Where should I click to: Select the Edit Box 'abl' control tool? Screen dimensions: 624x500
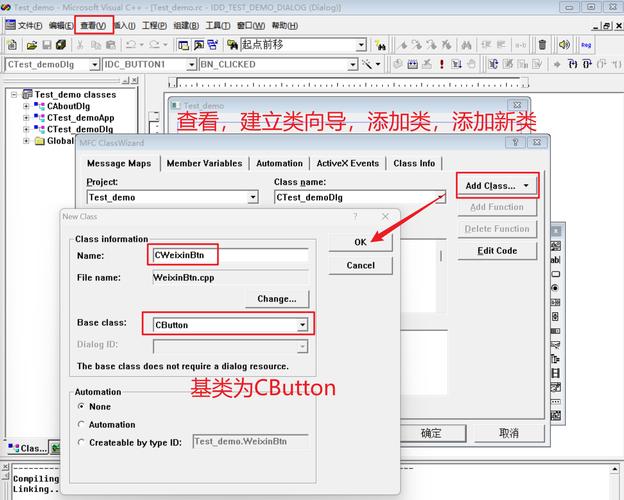556,260
